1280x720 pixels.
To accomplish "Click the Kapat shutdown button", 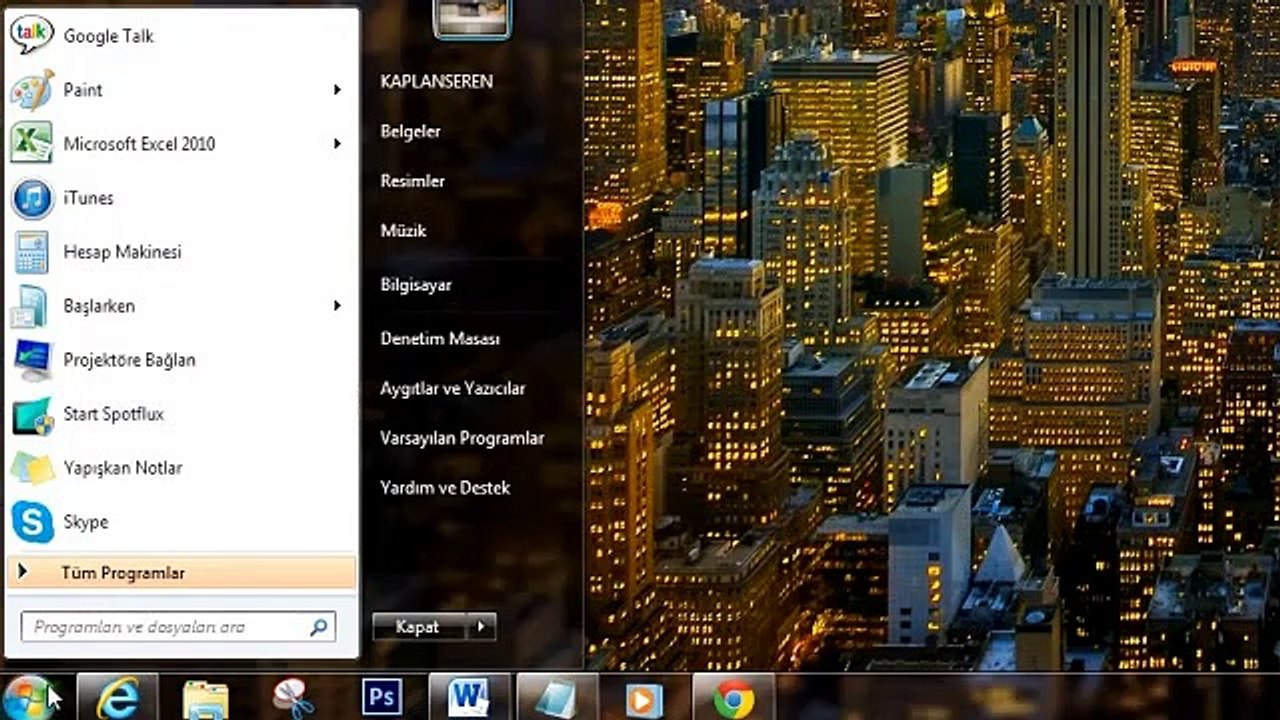I will pos(419,627).
